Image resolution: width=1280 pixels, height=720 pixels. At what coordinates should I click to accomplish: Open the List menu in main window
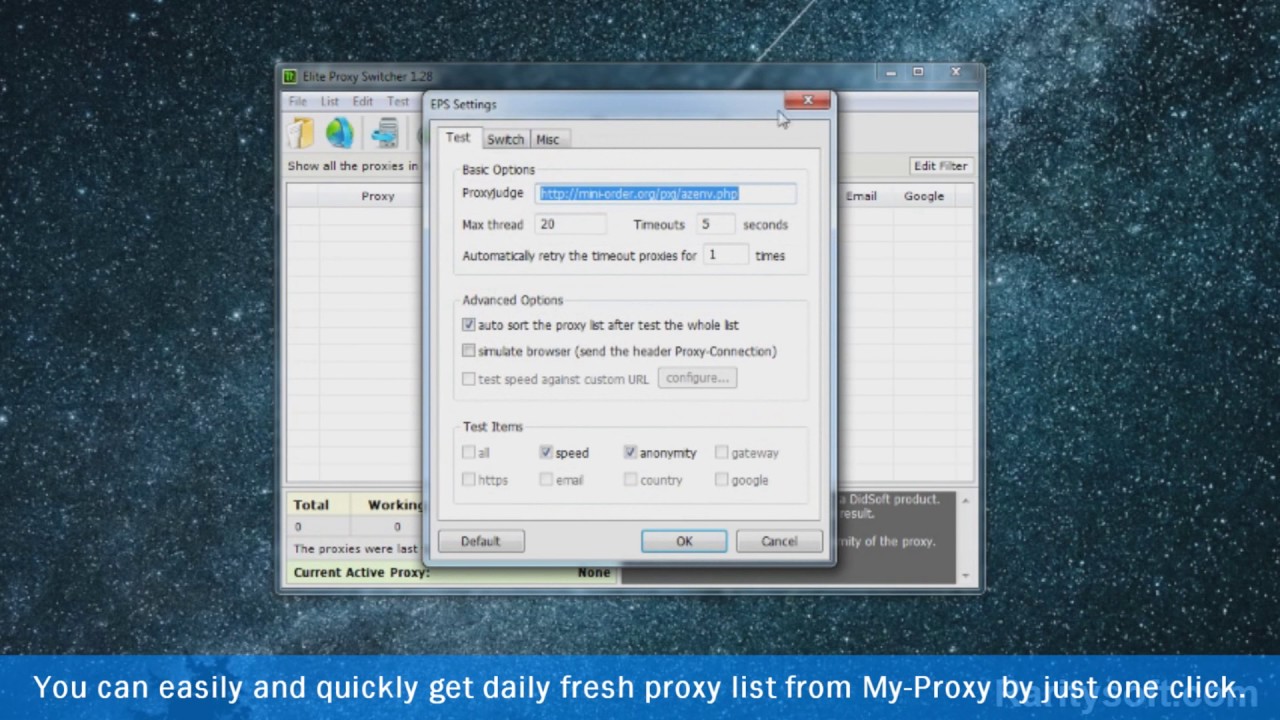[x=330, y=102]
